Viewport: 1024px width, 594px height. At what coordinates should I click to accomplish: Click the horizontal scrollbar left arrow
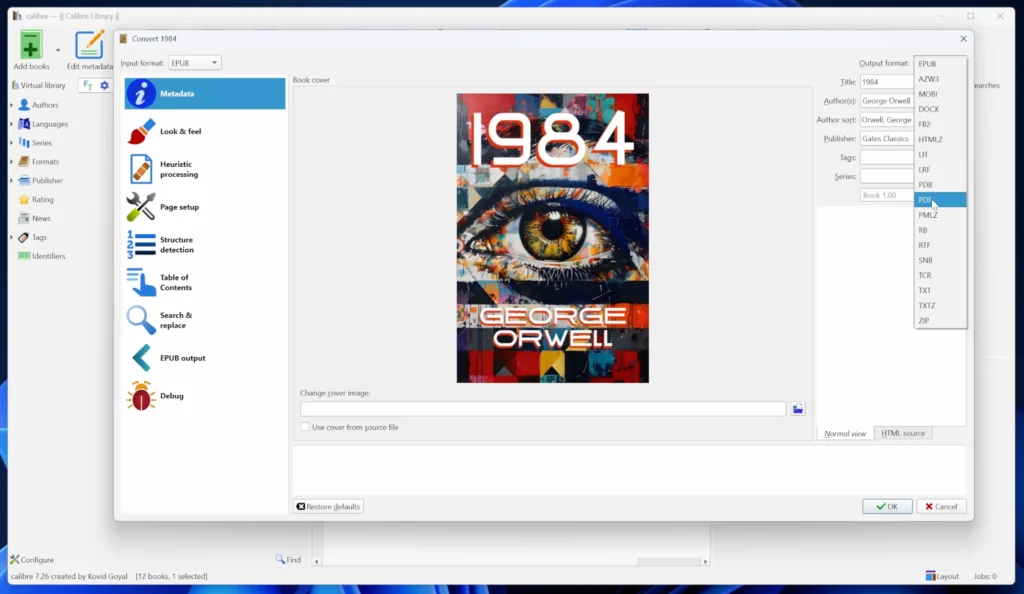[x=317, y=561]
